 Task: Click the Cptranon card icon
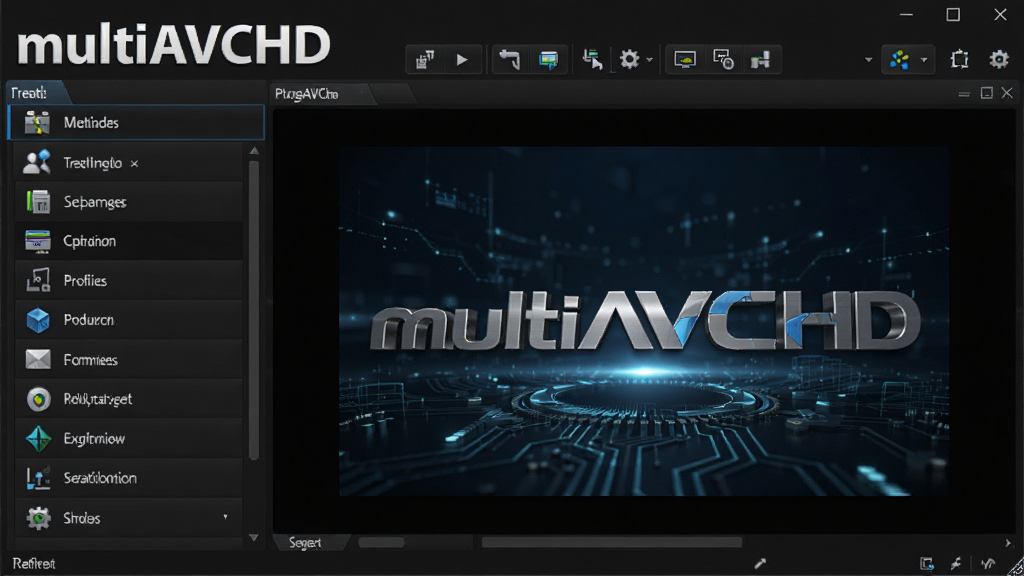[x=38, y=241]
